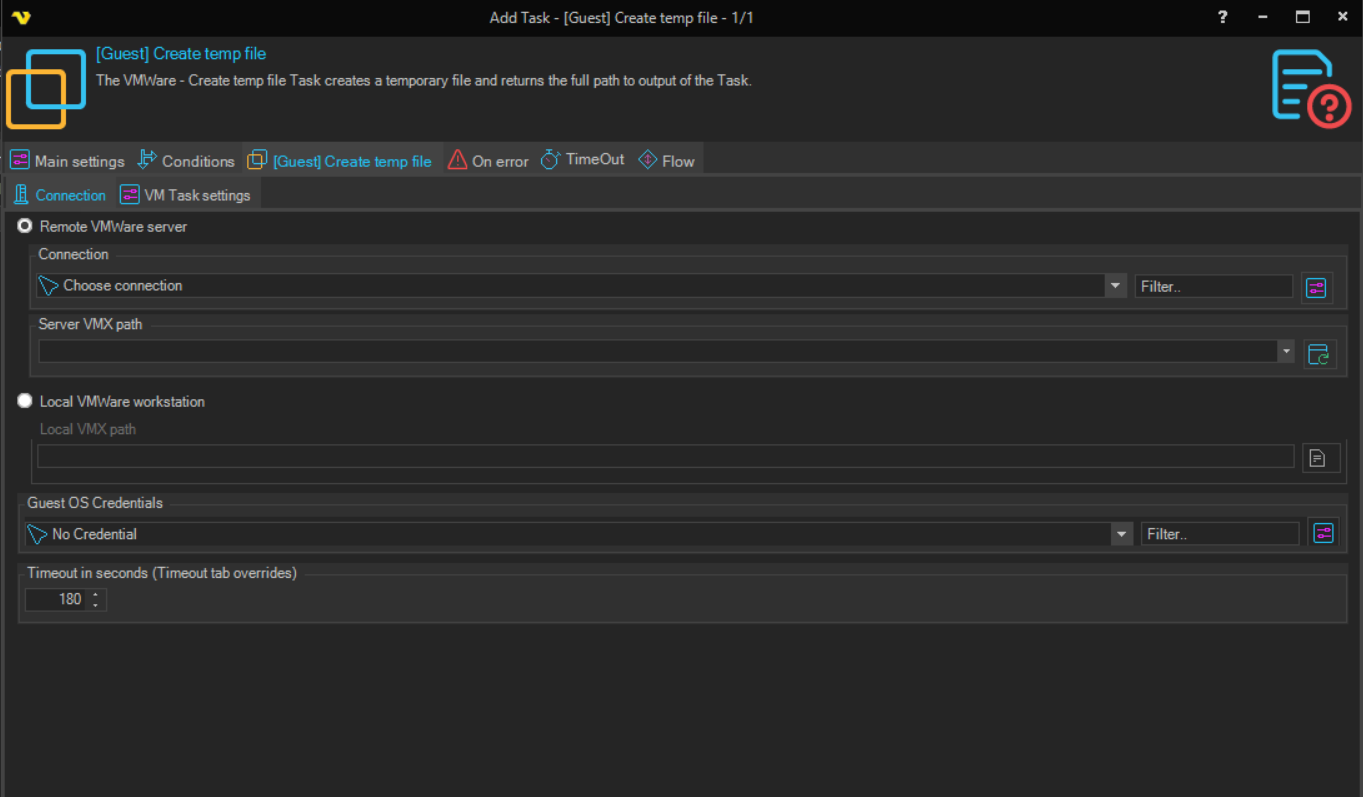
Task: Click the question mark help button in title bar
Action: (x=1222, y=17)
